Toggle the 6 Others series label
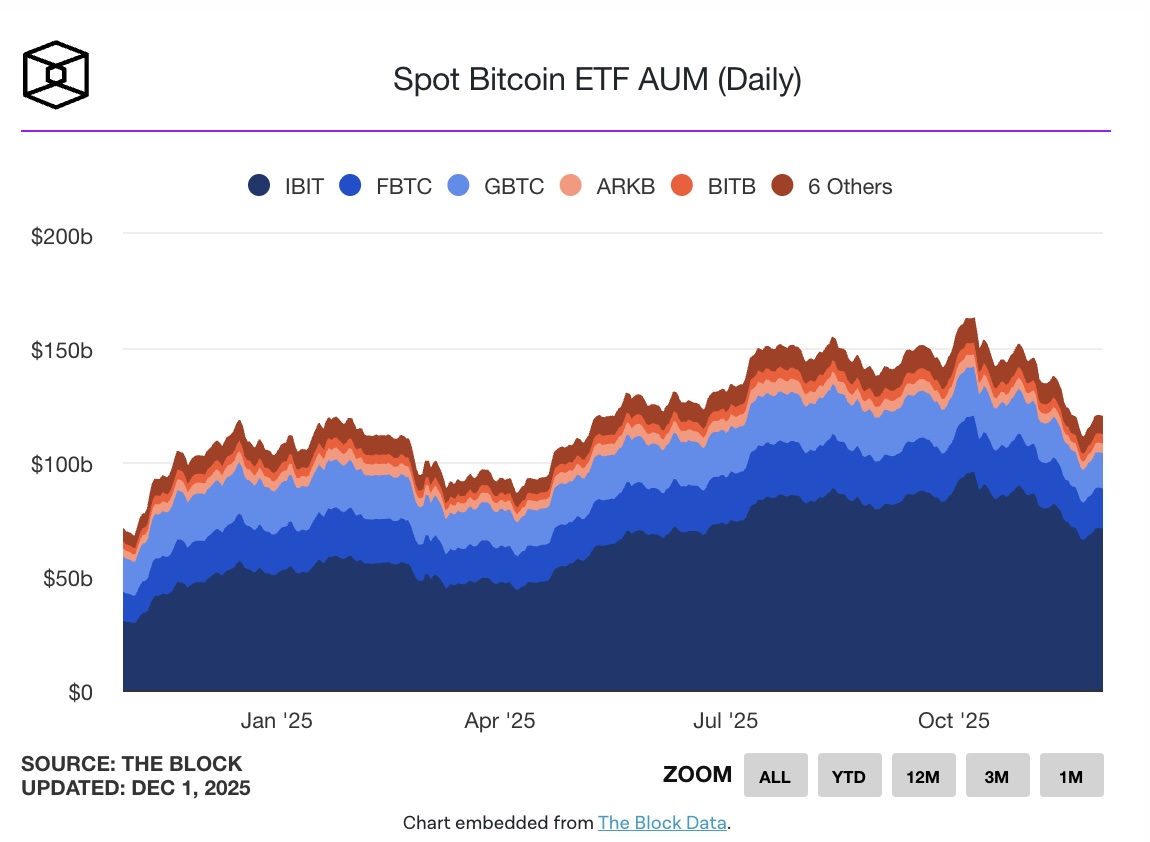Image resolution: width=1150 pixels, height=842 pixels. pyautogui.click(x=850, y=186)
